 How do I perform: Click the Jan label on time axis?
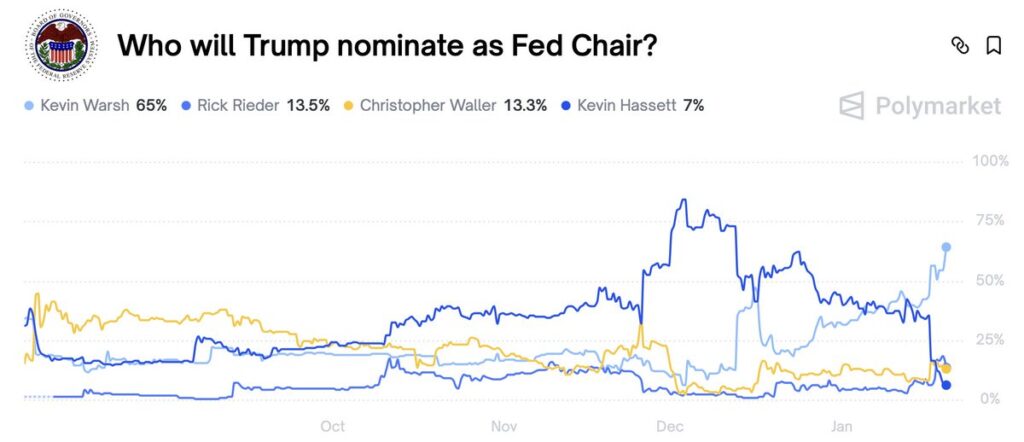[x=841, y=425]
